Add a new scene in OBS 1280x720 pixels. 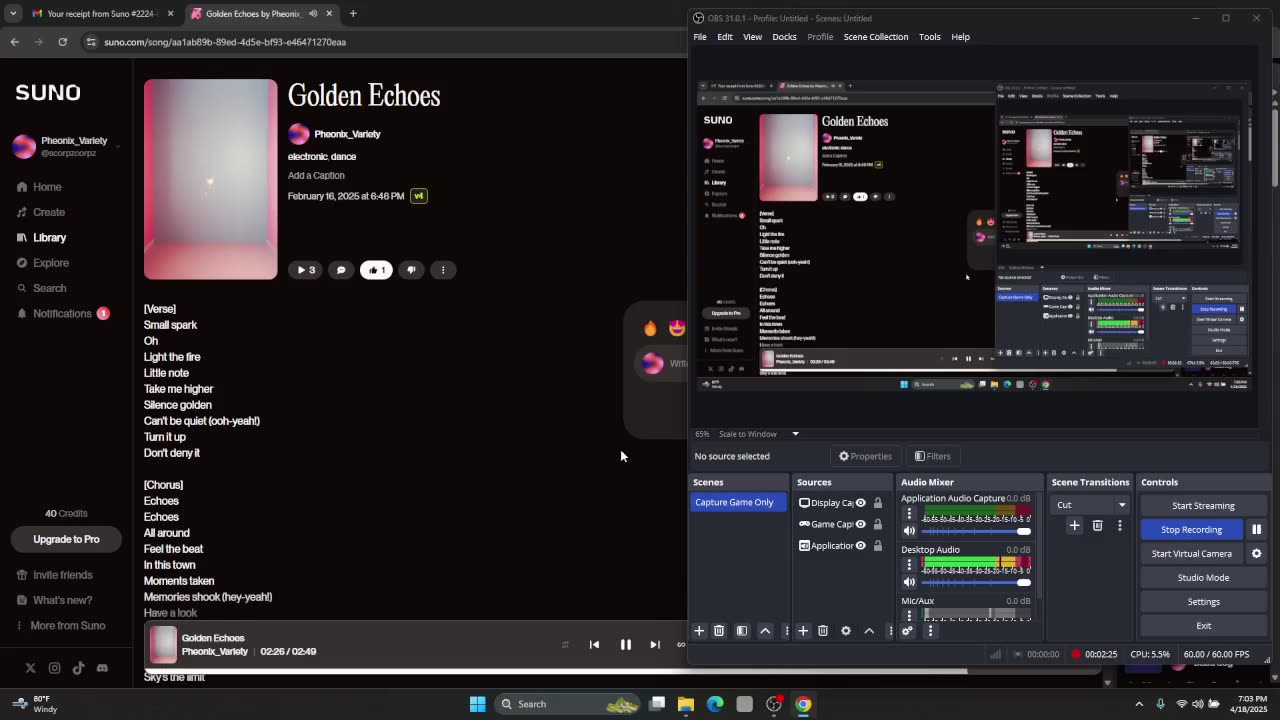pyautogui.click(x=699, y=631)
